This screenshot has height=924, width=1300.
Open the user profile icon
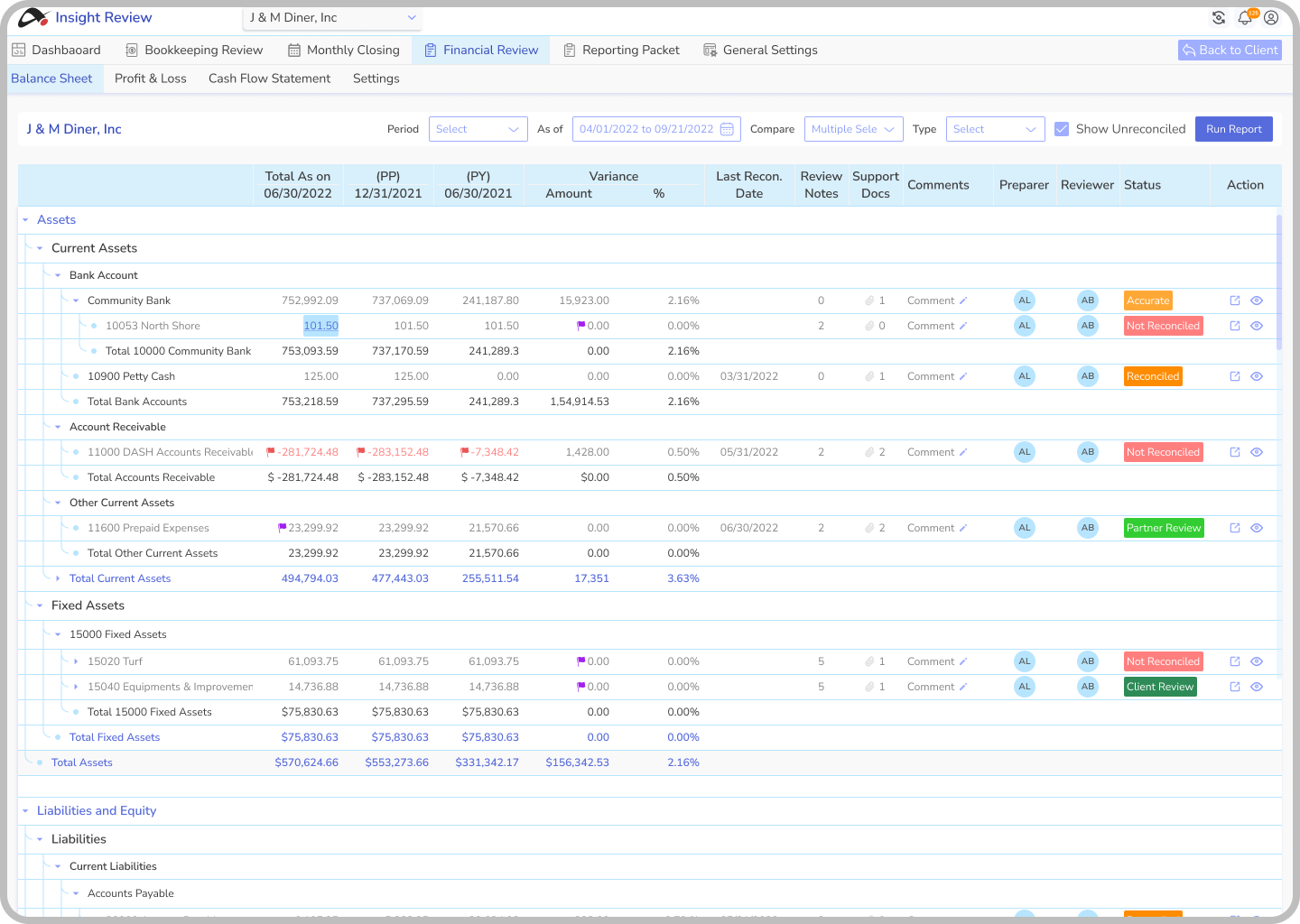point(1271,18)
